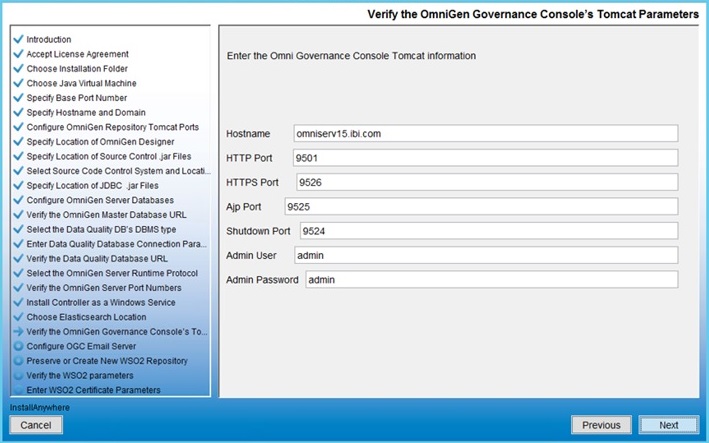
Task: Click checkmark beside Configure OmniGen Repository Tomcat Ports
Action: (18, 127)
